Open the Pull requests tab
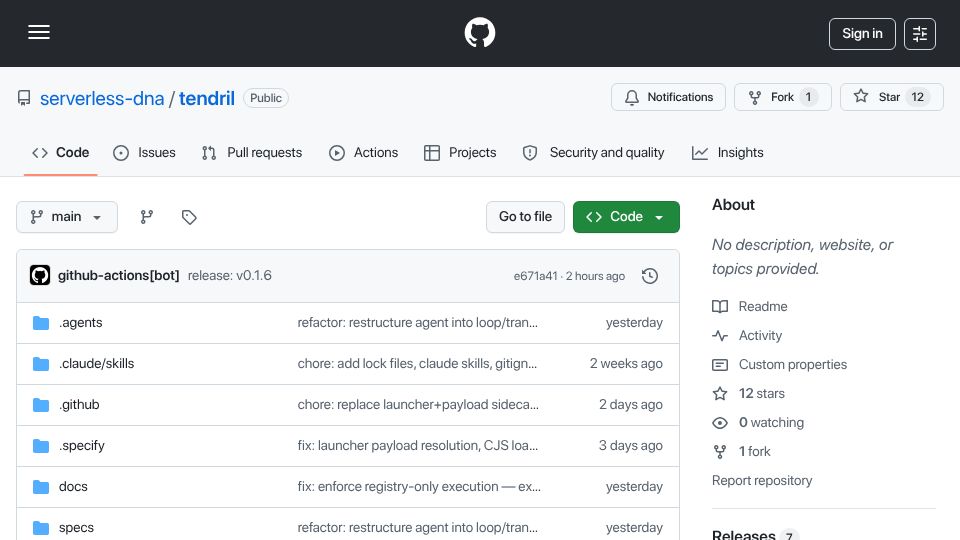960x540 pixels. click(252, 152)
